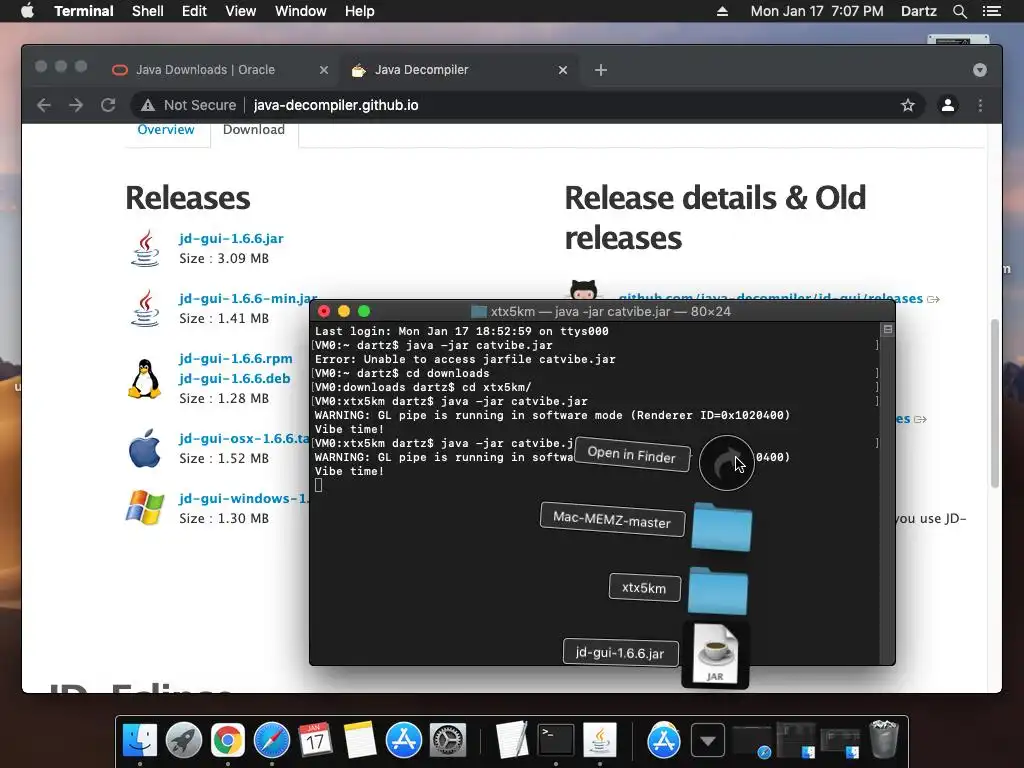This screenshot has height=768, width=1024.
Task: Close the Java Downloads | Oracle tab
Action: pos(323,70)
